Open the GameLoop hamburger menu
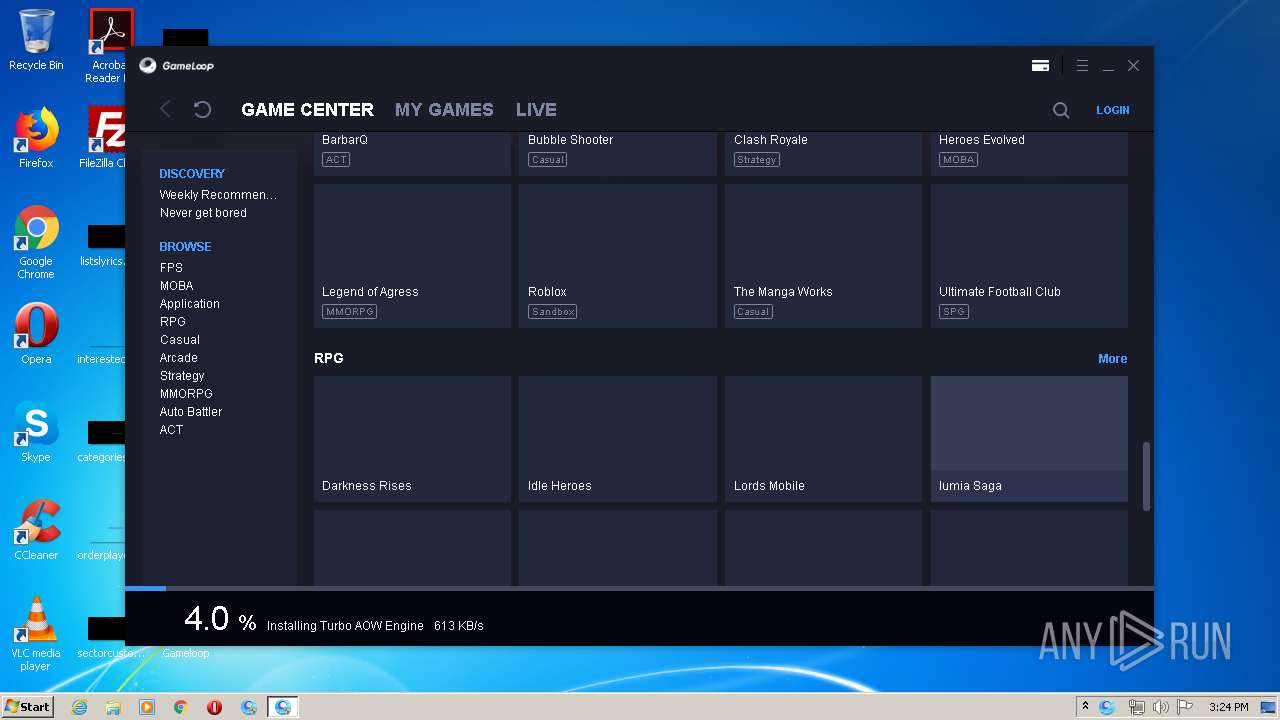Screen dimensions: 1280x720 (1082, 66)
